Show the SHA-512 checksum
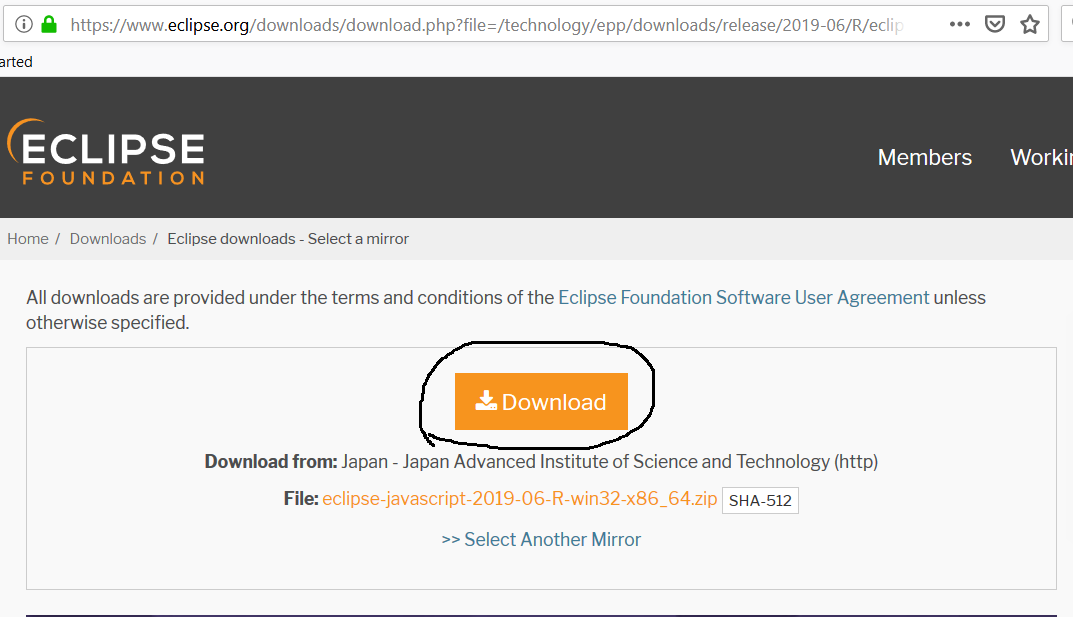Image resolution: width=1073 pixels, height=617 pixels. (760, 500)
